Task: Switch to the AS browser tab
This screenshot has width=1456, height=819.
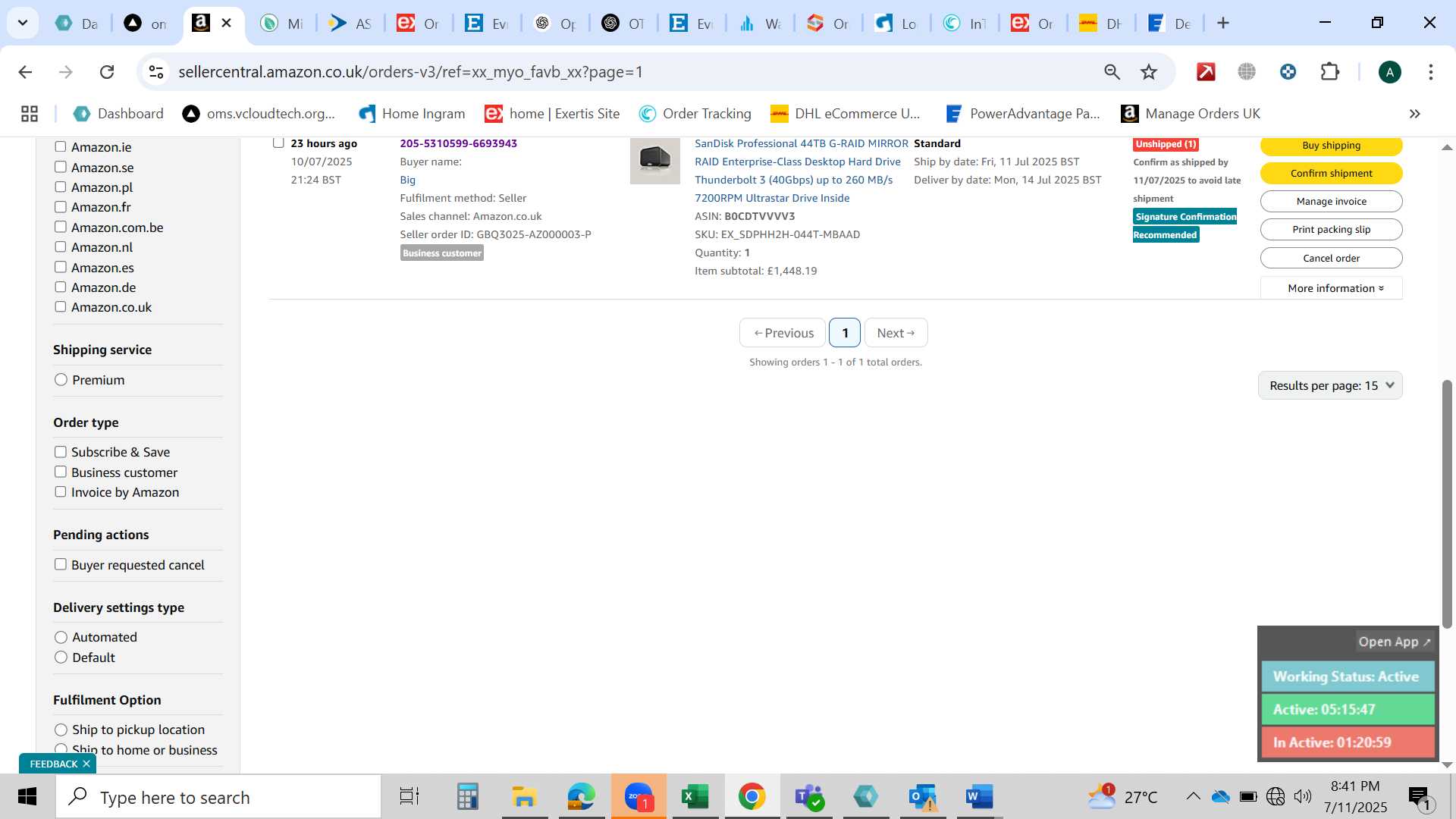Action: click(350, 24)
